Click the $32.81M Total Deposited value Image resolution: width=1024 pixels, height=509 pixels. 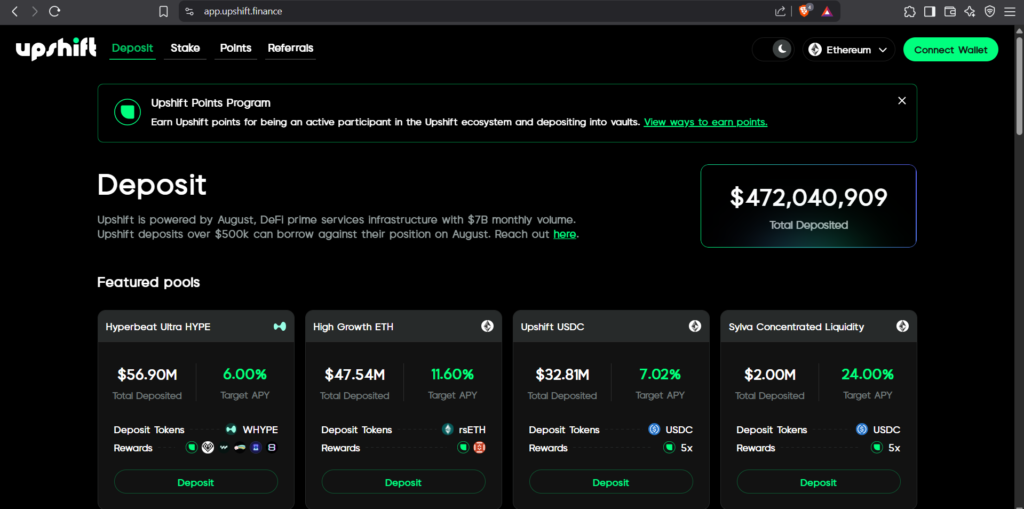pos(562,374)
